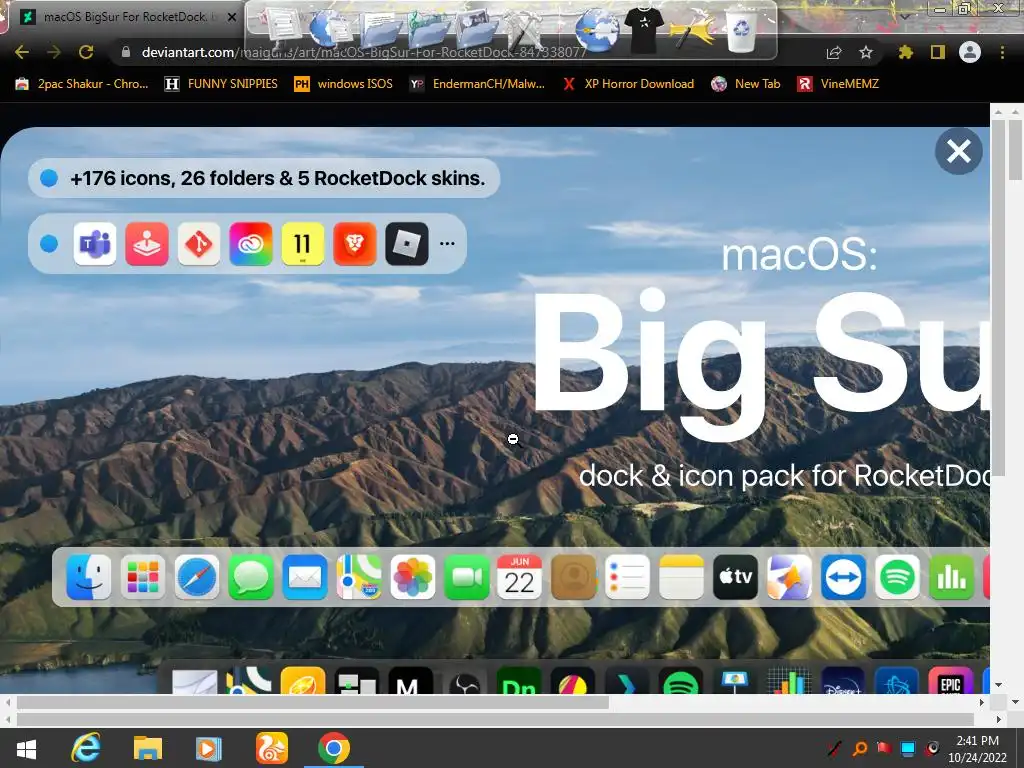1024x768 pixels.
Task: Go back to the previous page
Action: coord(22,52)
